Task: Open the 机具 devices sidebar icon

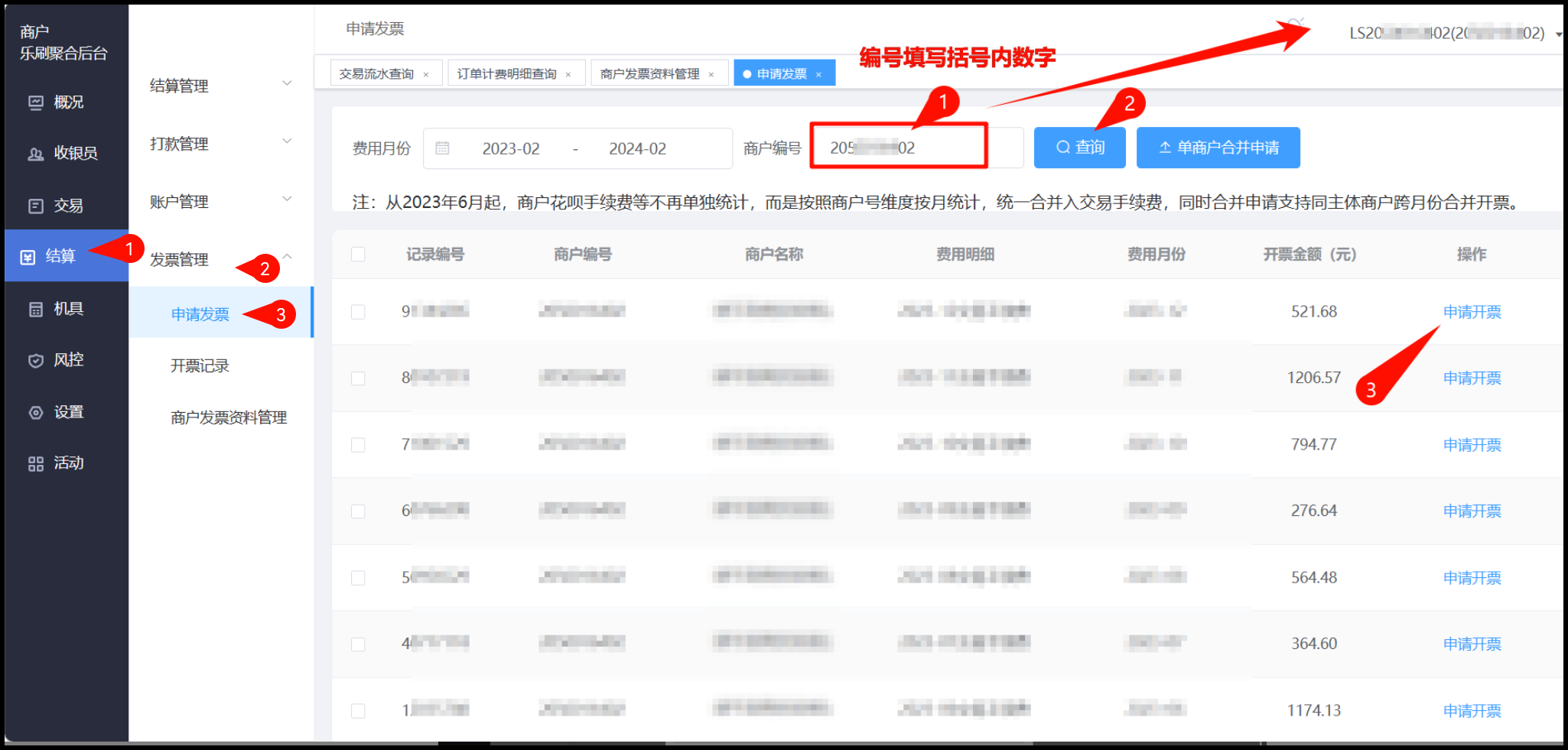Action: pos(36,310)
